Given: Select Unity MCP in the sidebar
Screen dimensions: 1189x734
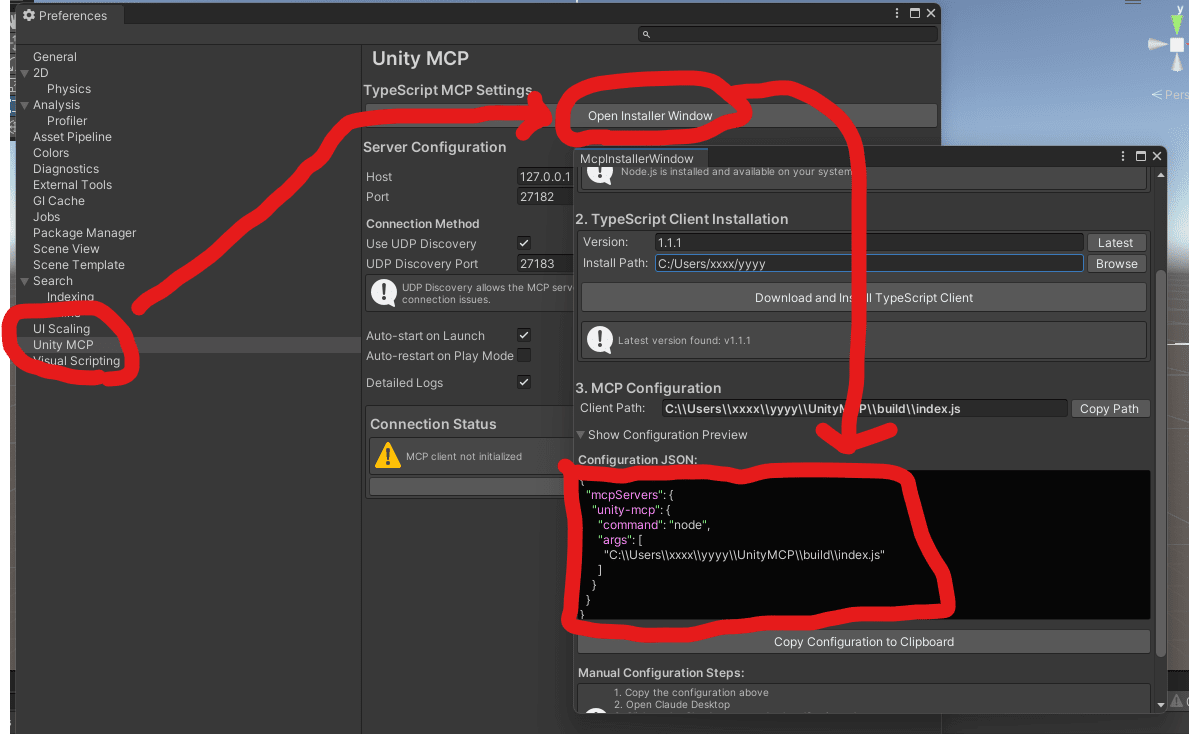Looking at the screenshot, I should 63,344.
